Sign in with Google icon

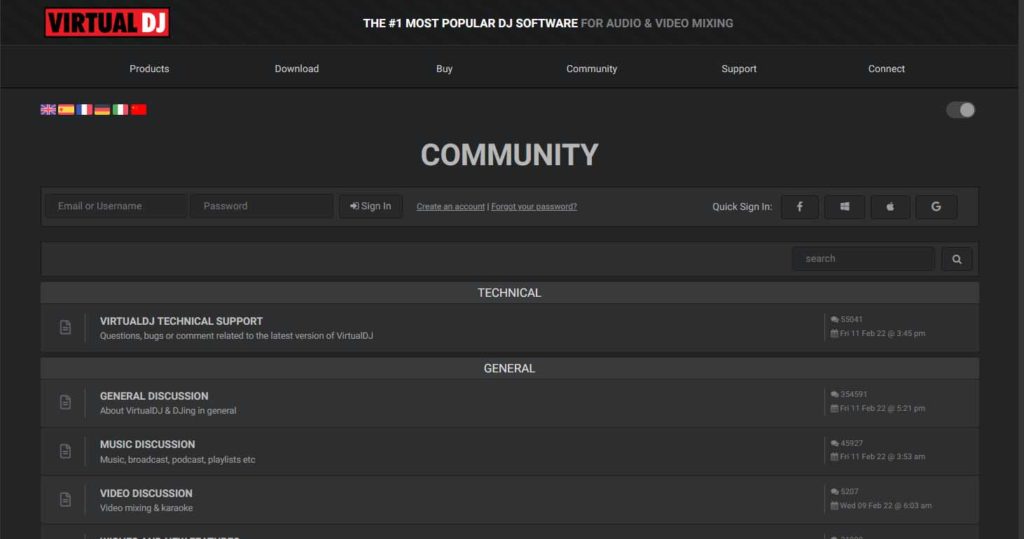[936, 206]
